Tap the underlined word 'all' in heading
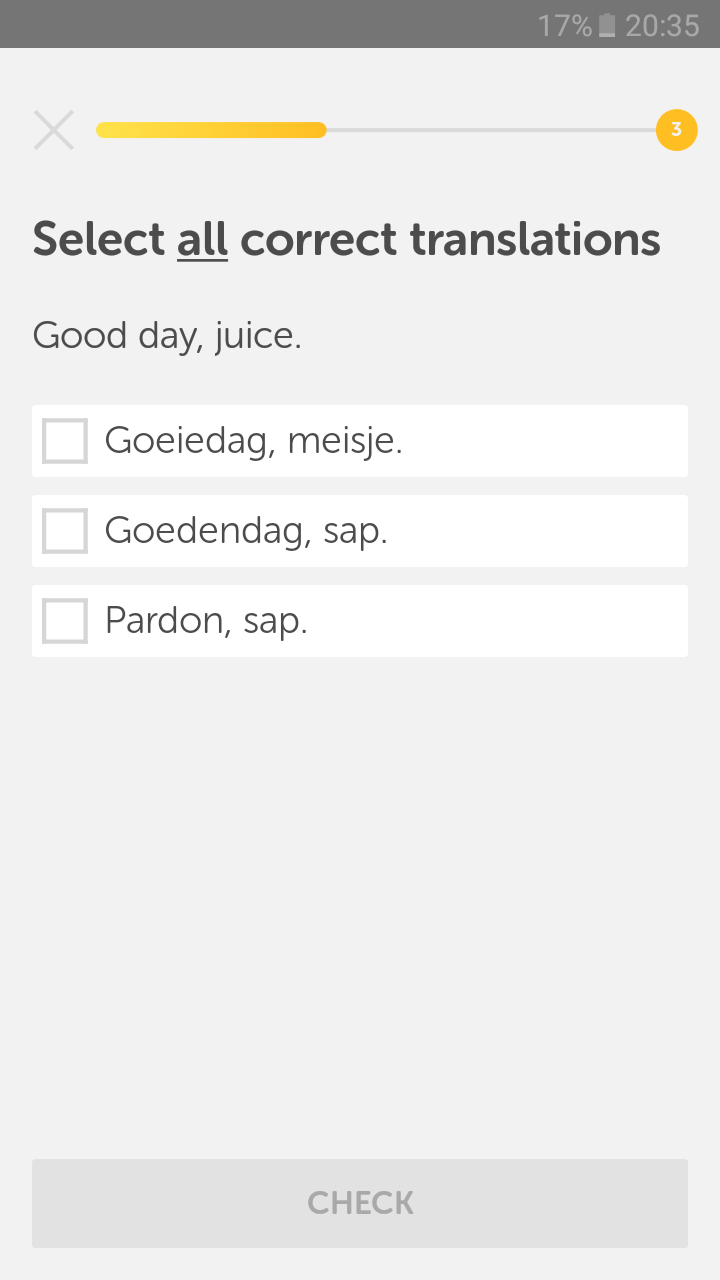Screen dimensions: 720x1280 [x=202, y=240]
